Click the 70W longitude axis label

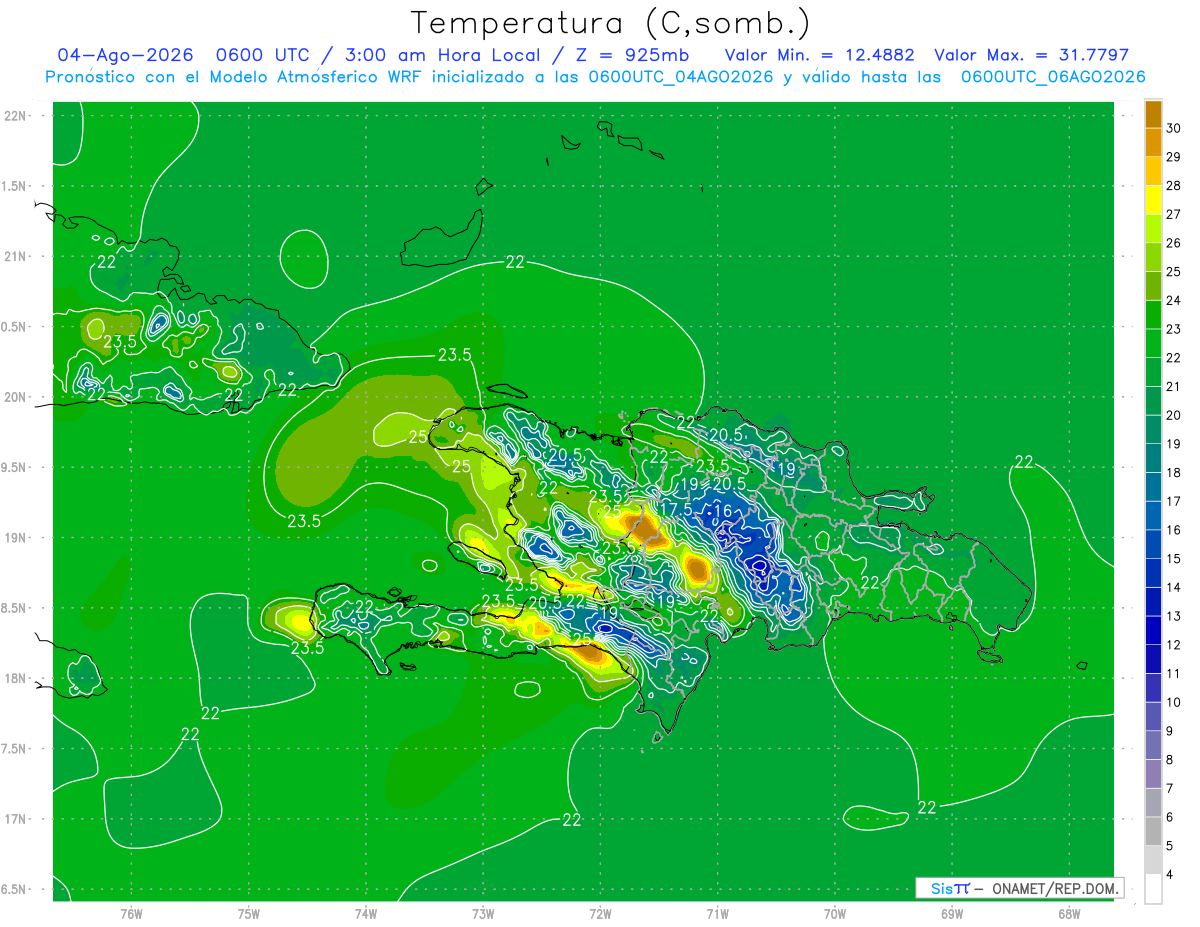[x=834, y=913]
